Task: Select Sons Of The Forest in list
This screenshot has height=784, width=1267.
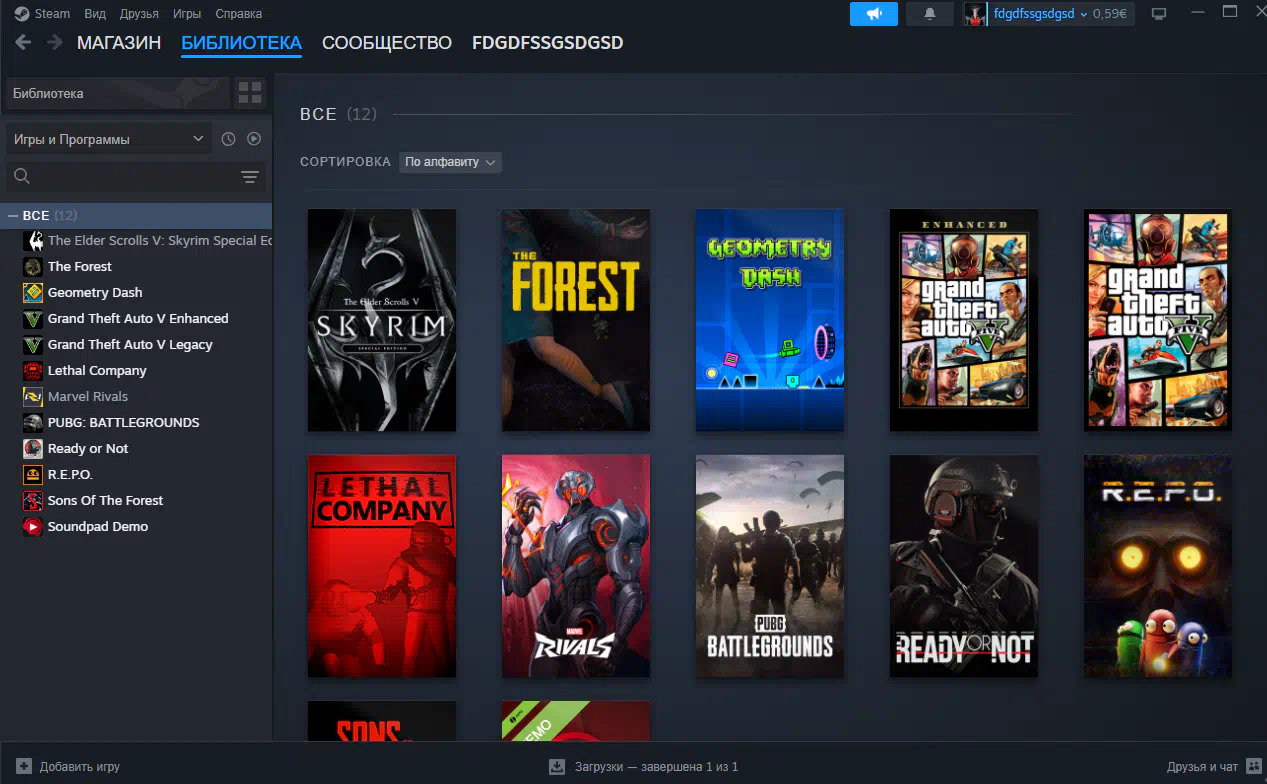Action: [x=105, y=500]
